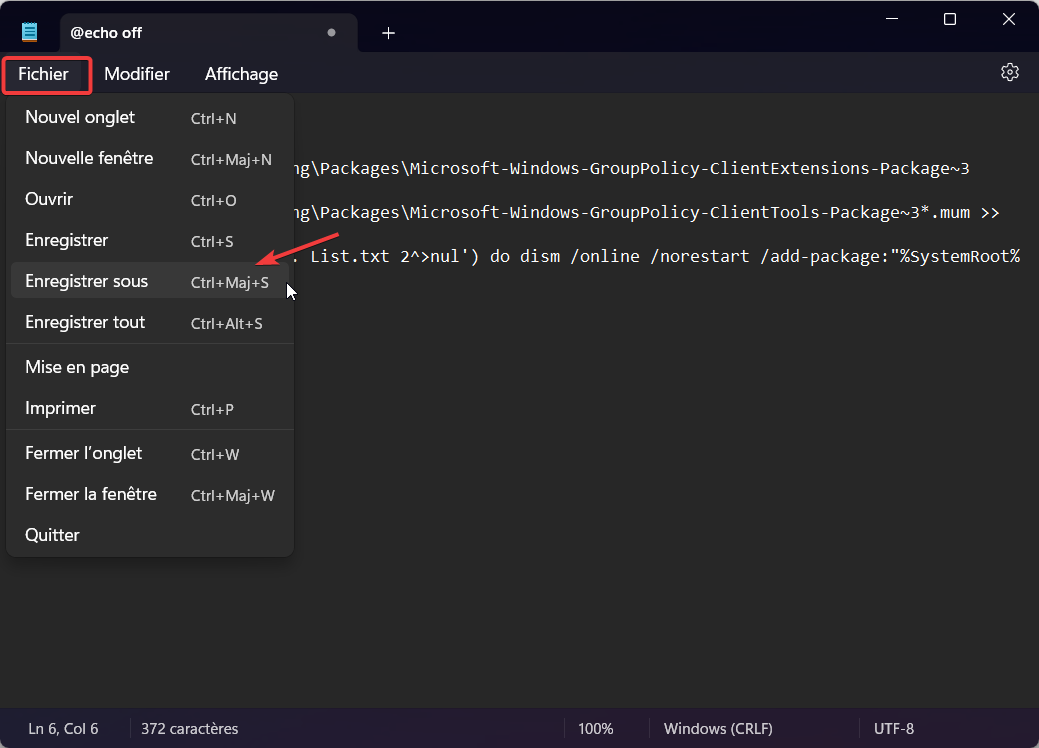
Task: Select Quitter to exit Notepad
Action: [150, 535]
